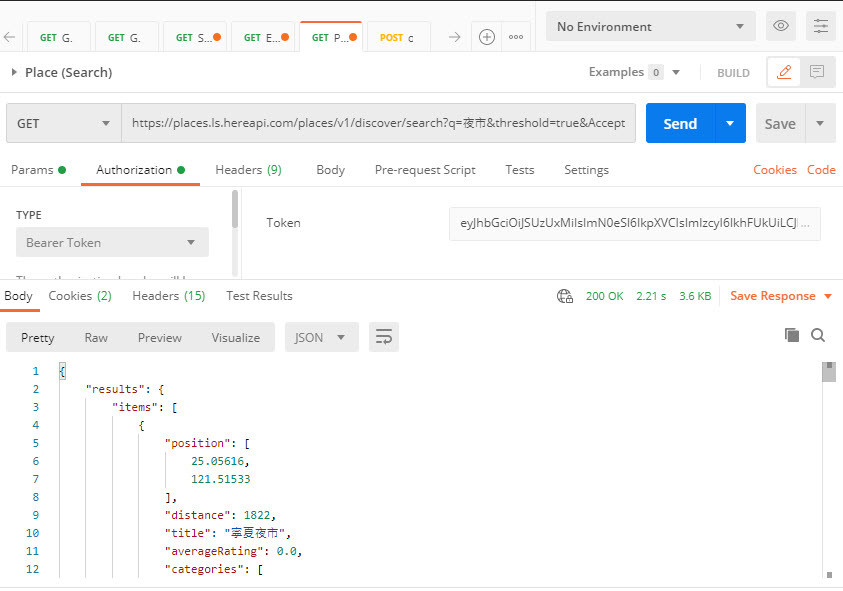The image size is (843, 591).
Task: Switch to the Params tab
Action: 38,170
